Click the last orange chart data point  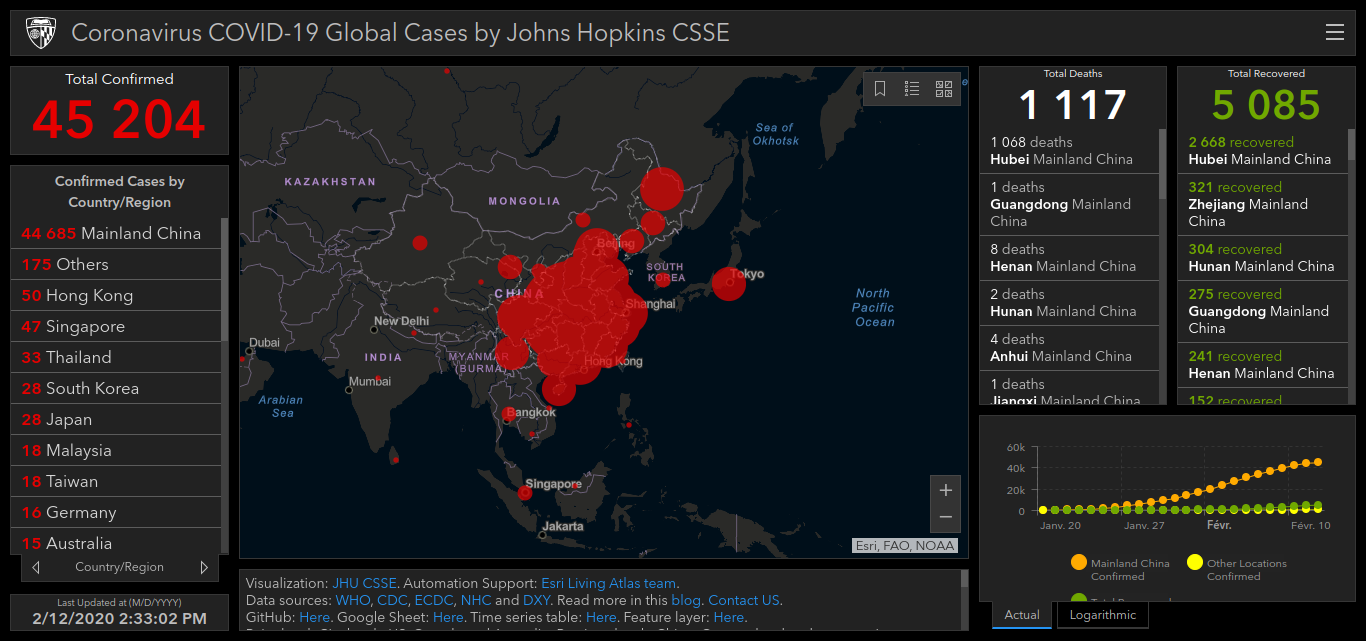(1318, 462)
